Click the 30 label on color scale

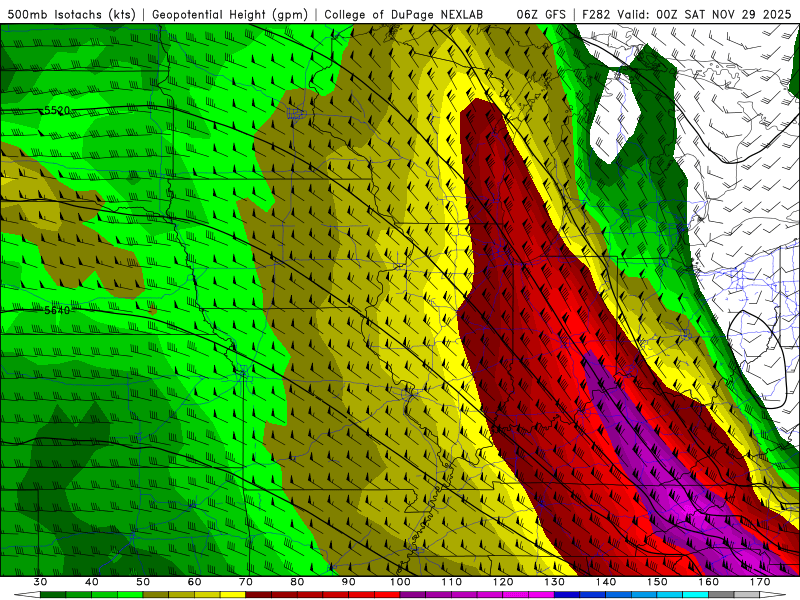click(x=40, y=582)
